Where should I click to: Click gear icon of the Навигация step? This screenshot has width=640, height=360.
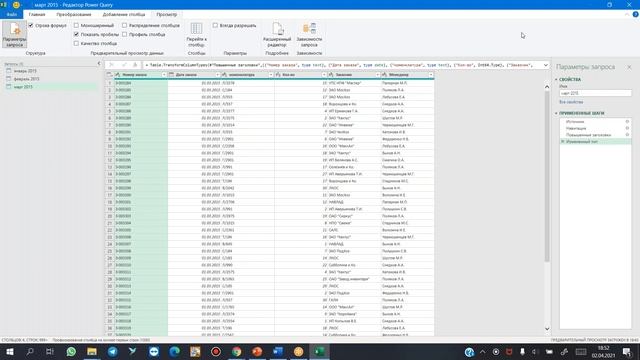tap(627, 128)
